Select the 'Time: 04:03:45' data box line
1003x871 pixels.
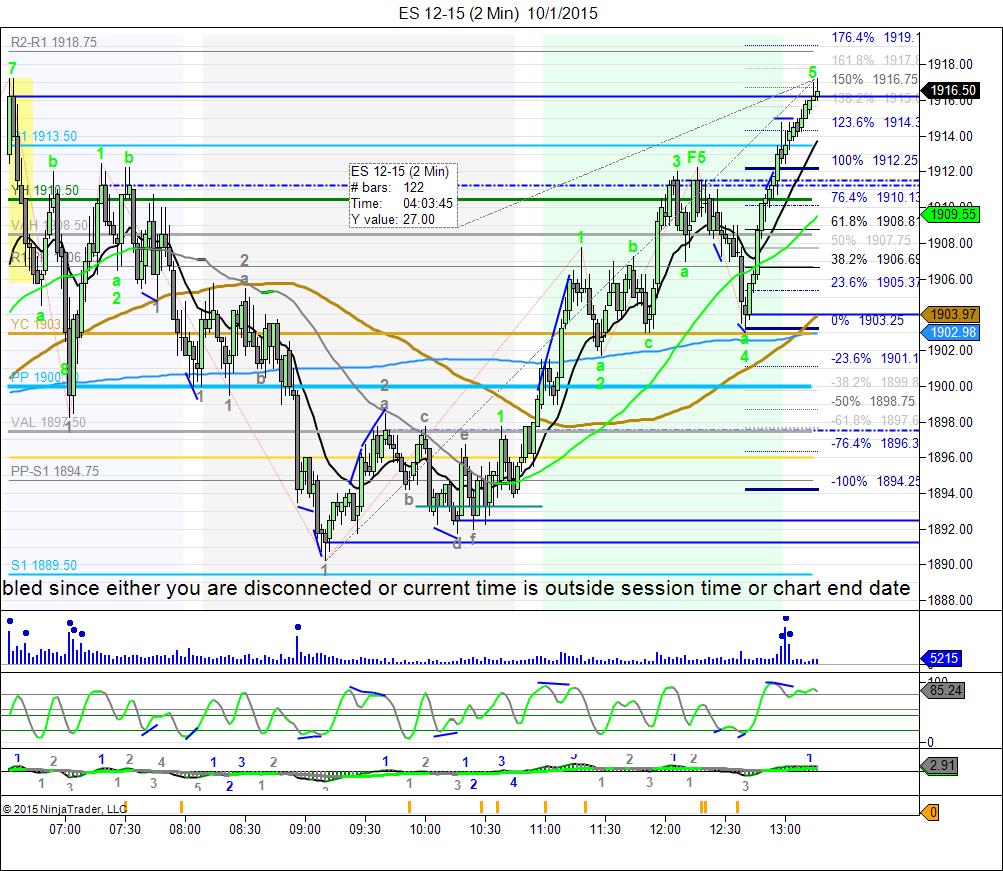(x=402, y=203)
